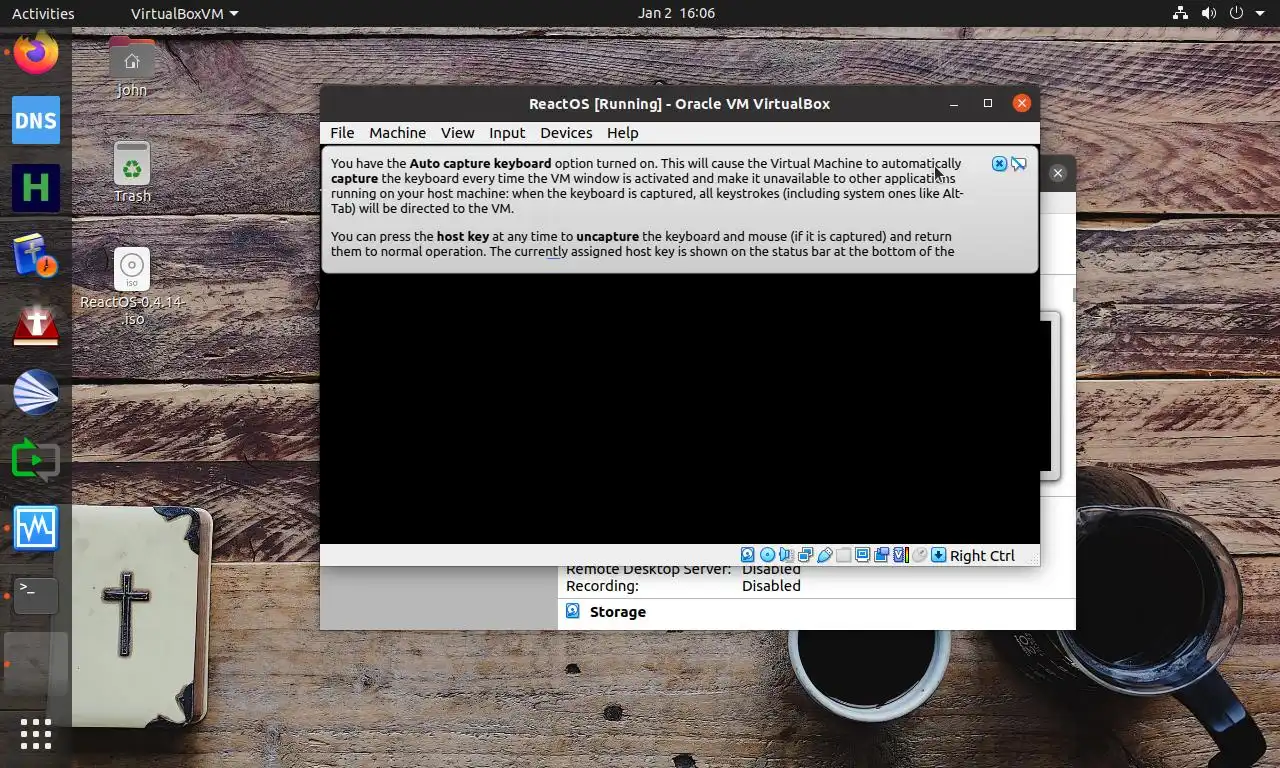1280x768 pixels.
Task: Open the green H app in dock
Action: coord(36,188)
